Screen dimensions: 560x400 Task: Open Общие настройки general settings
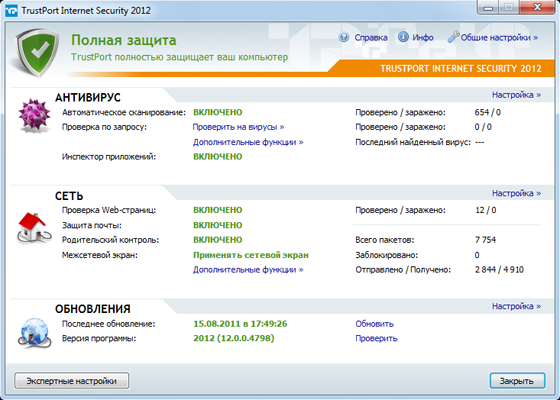[x=499, y=38]
